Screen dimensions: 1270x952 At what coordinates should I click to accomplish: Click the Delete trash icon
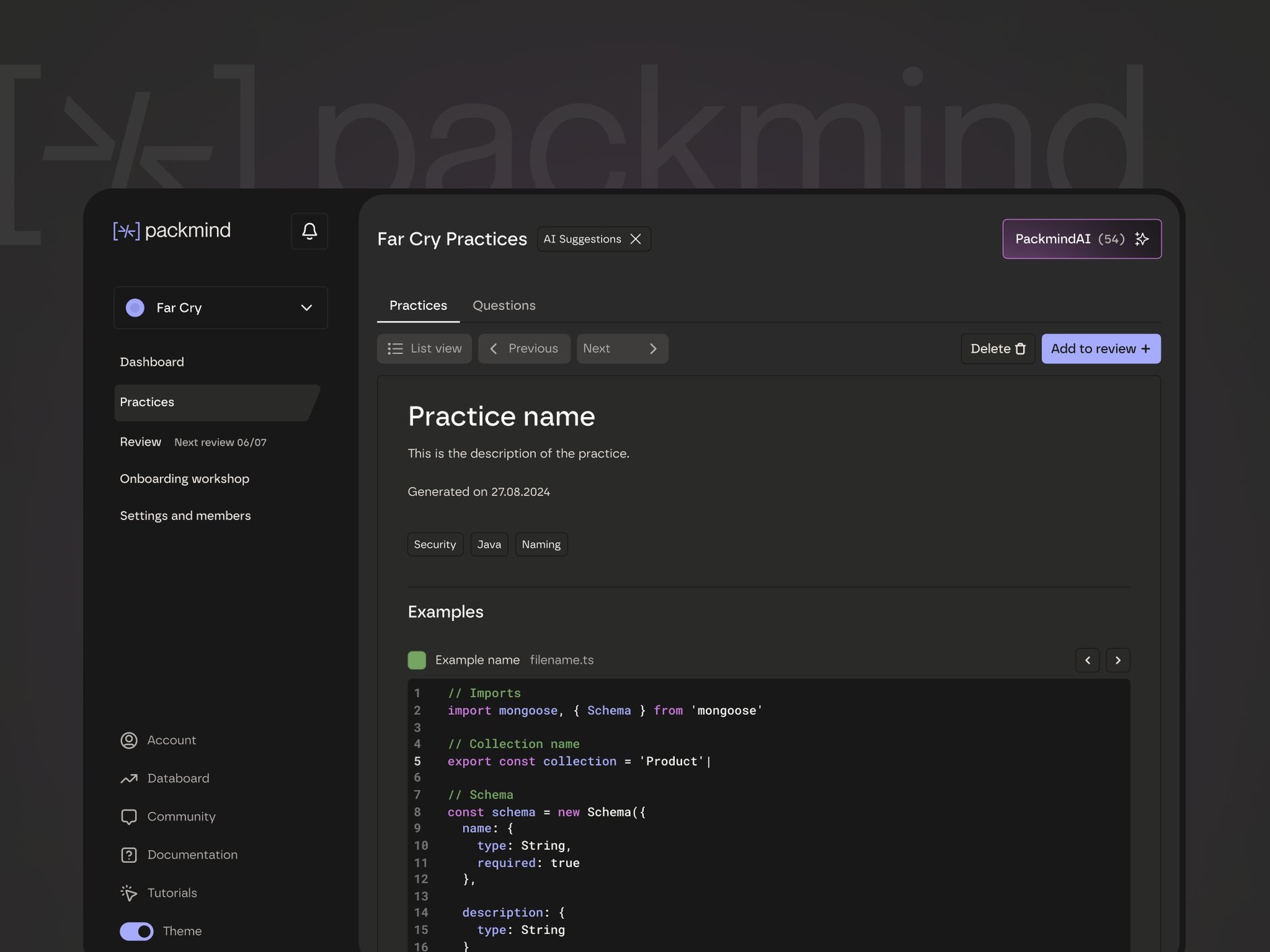1021,349
